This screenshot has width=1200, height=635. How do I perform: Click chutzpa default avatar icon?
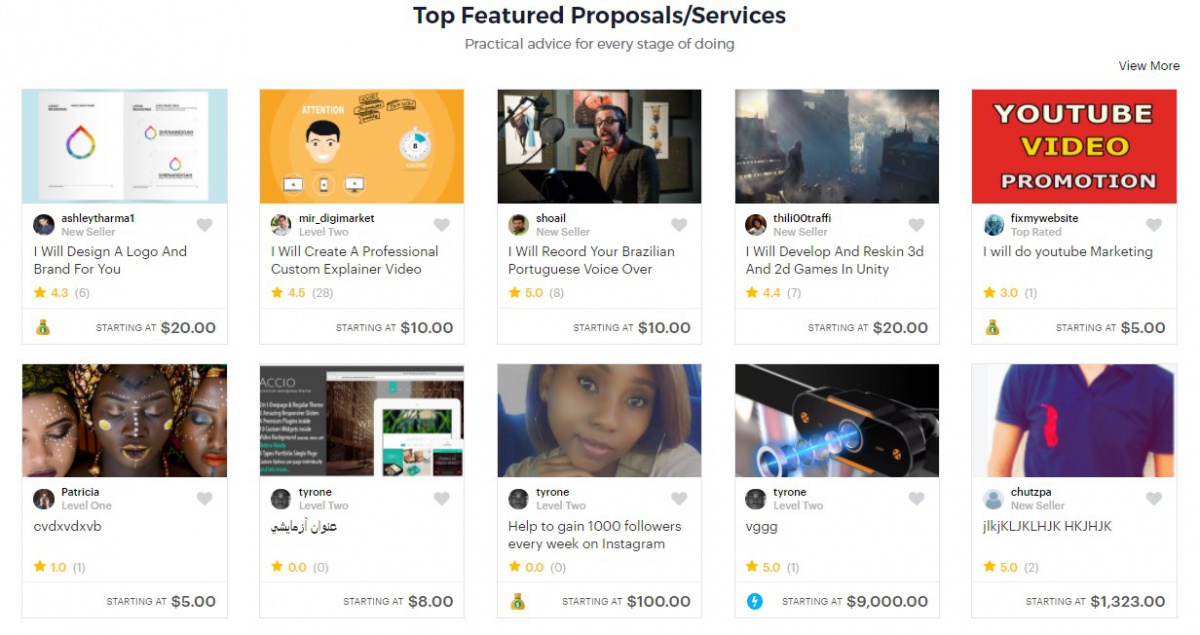(x=993, y=499)
